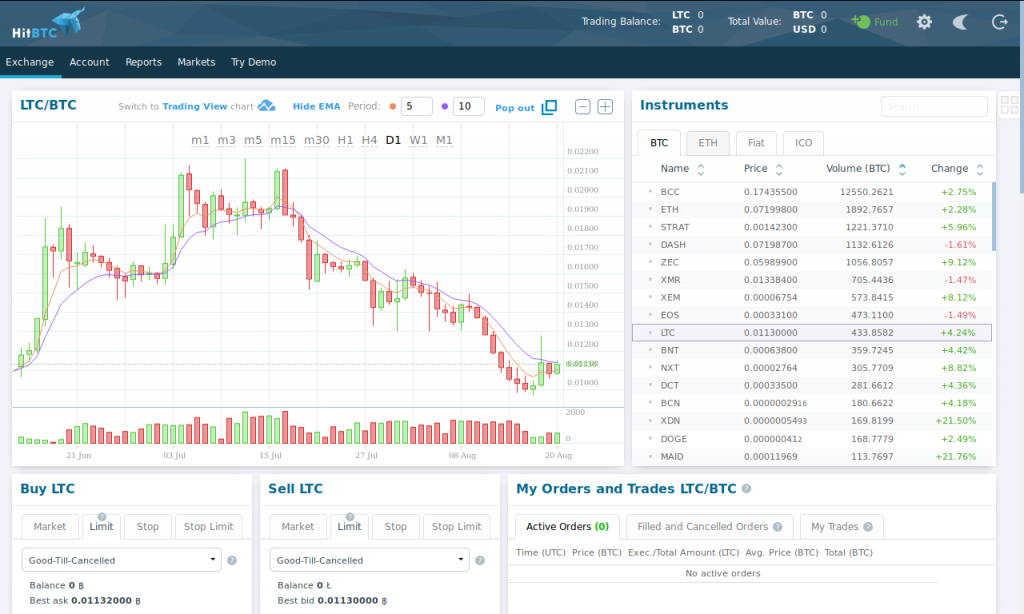The height and width of the screenshot is (614, 1024).
Task: Switch to Buy Stop tab
Action: coord(148,526)
